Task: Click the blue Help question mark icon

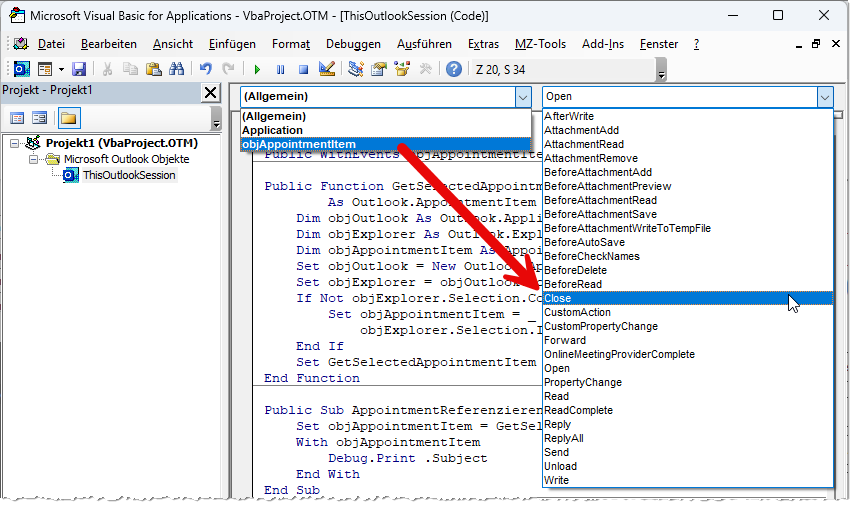Action: tap(453, 69)
